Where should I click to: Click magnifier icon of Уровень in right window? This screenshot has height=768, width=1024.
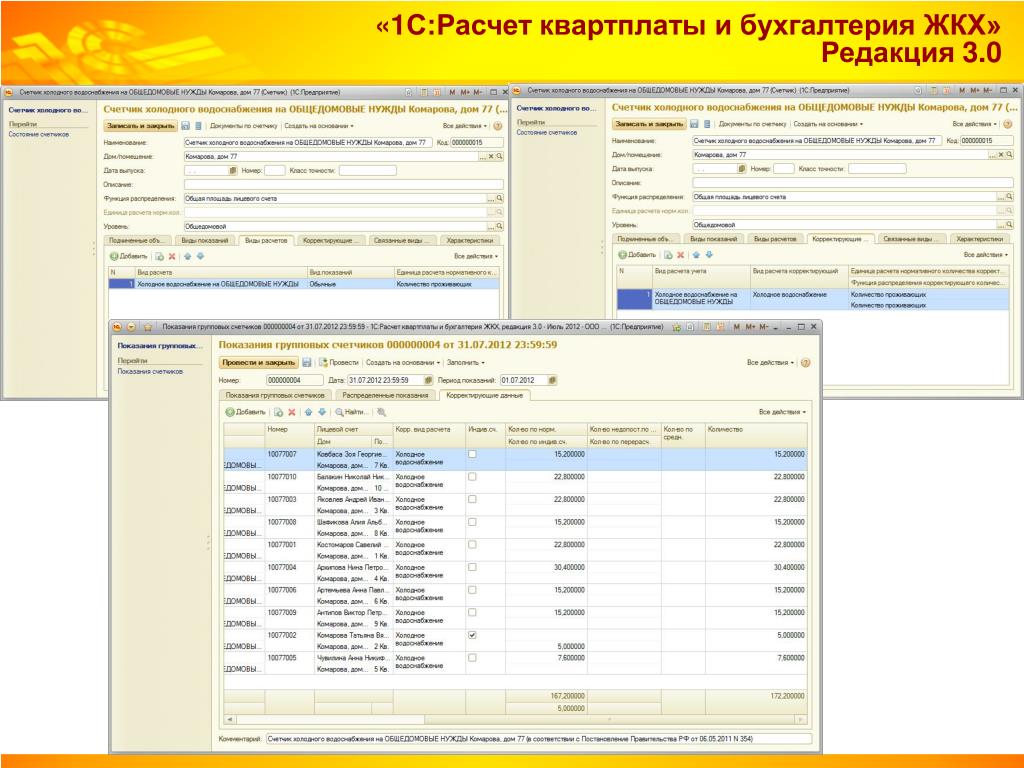[1009, 225]
